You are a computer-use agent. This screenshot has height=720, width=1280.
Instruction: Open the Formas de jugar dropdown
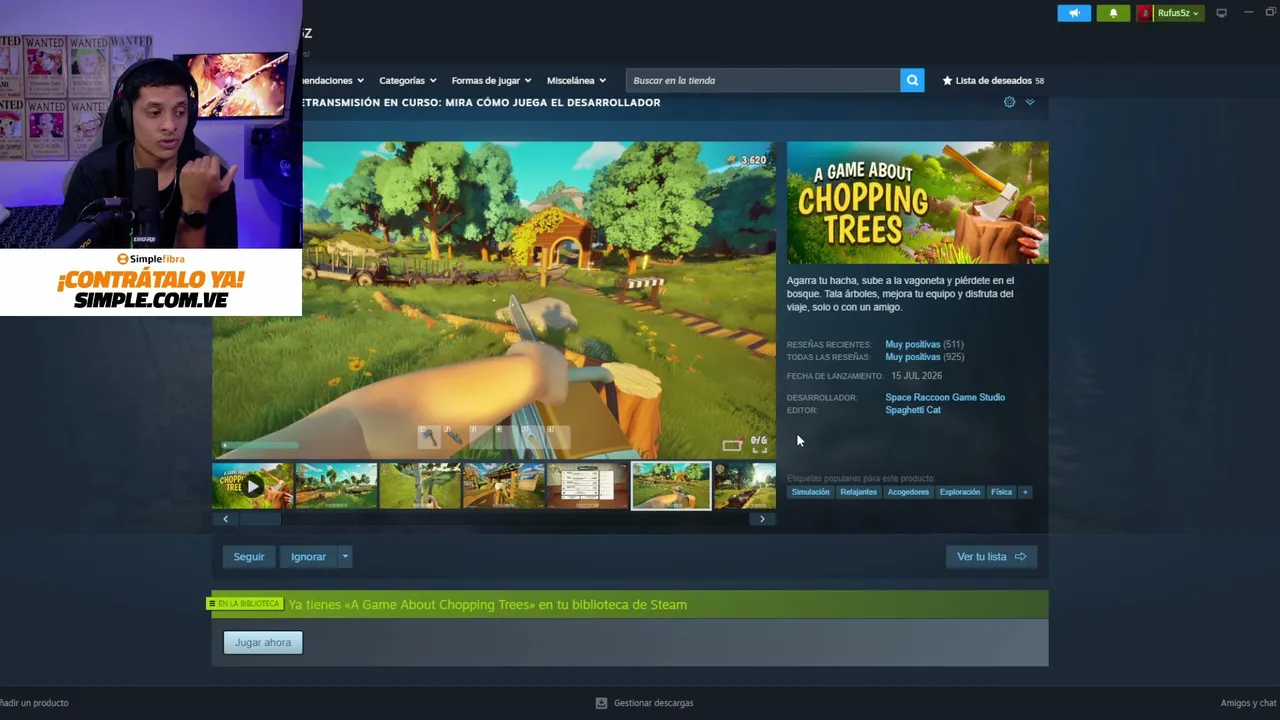coord(491,80)
